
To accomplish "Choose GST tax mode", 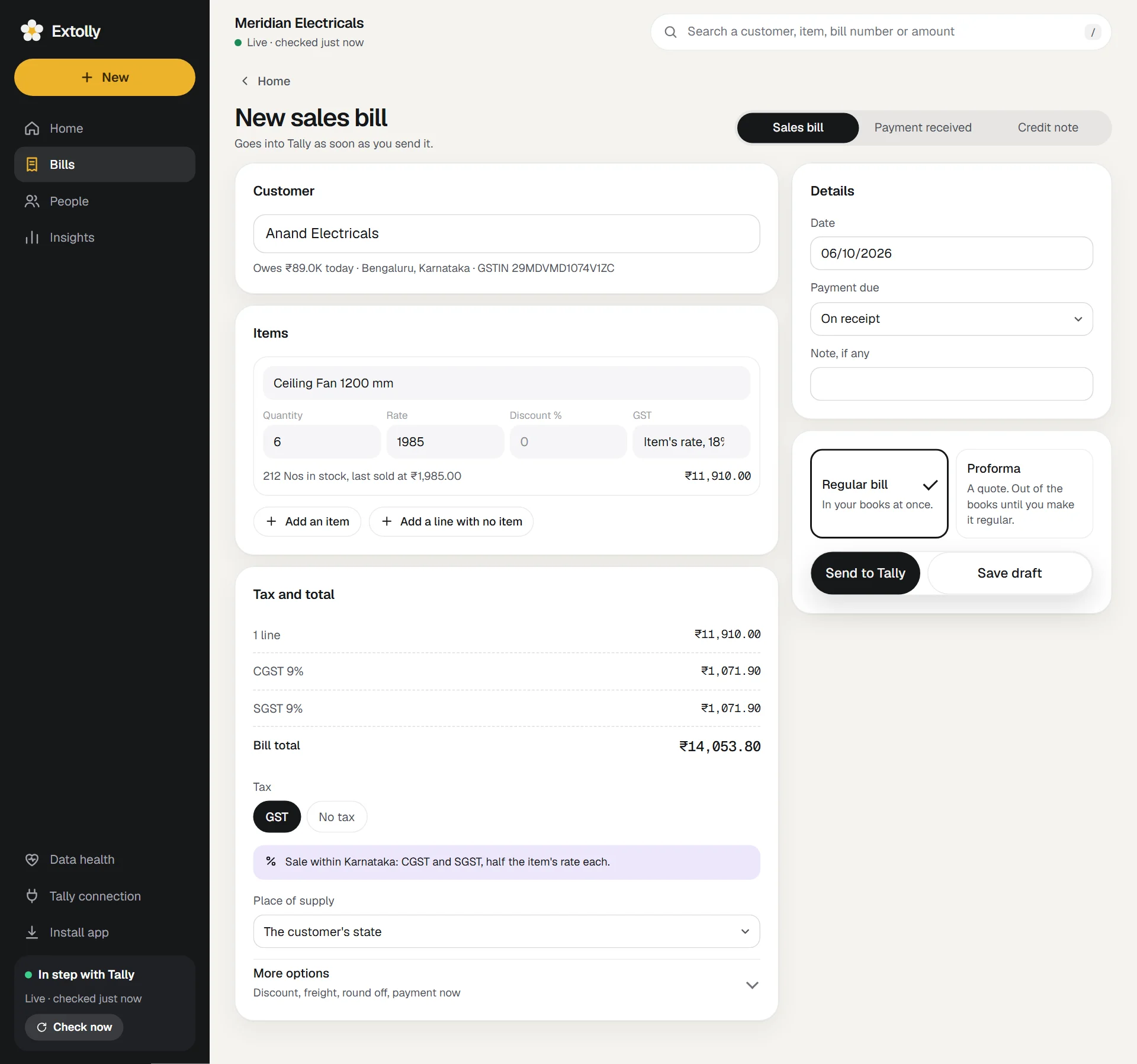I will point(277,817).
